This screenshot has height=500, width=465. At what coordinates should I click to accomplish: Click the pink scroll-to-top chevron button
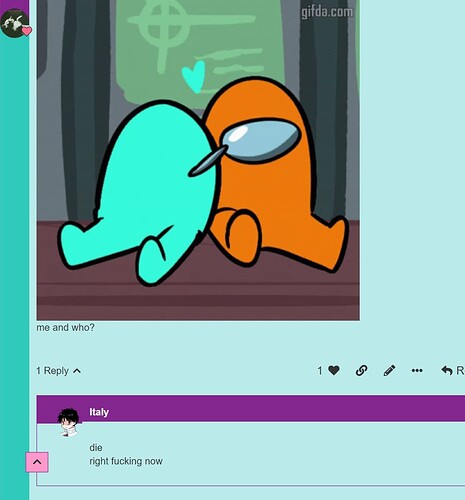pos(37,462)
